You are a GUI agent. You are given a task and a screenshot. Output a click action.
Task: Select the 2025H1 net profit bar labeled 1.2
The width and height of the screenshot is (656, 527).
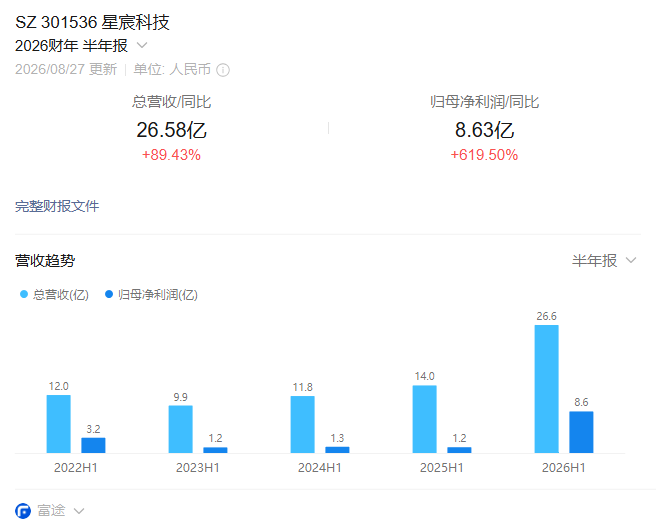coord(459,450)
